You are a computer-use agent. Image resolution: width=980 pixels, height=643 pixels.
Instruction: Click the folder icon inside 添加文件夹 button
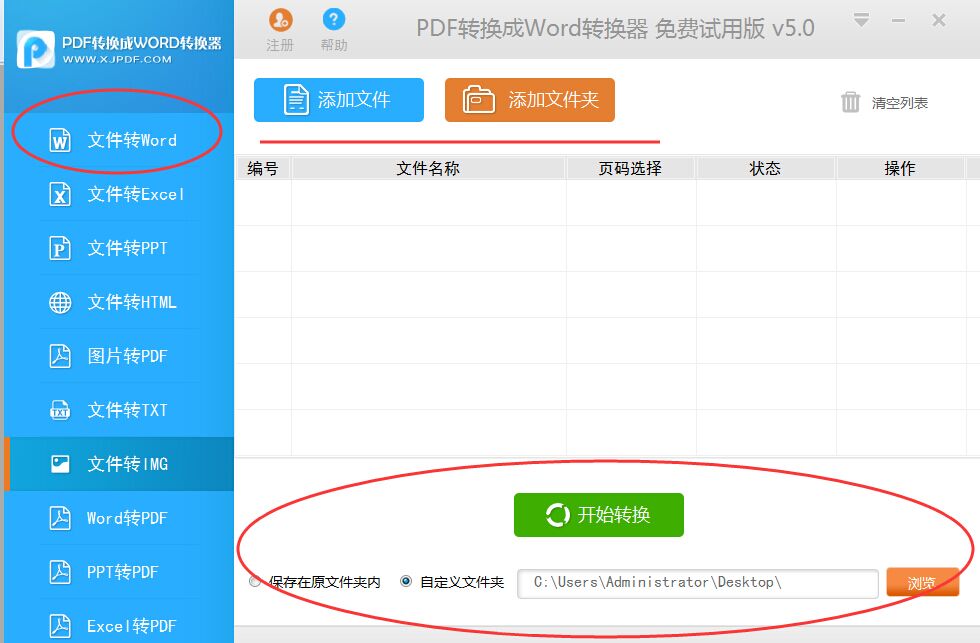click(479, 99)
